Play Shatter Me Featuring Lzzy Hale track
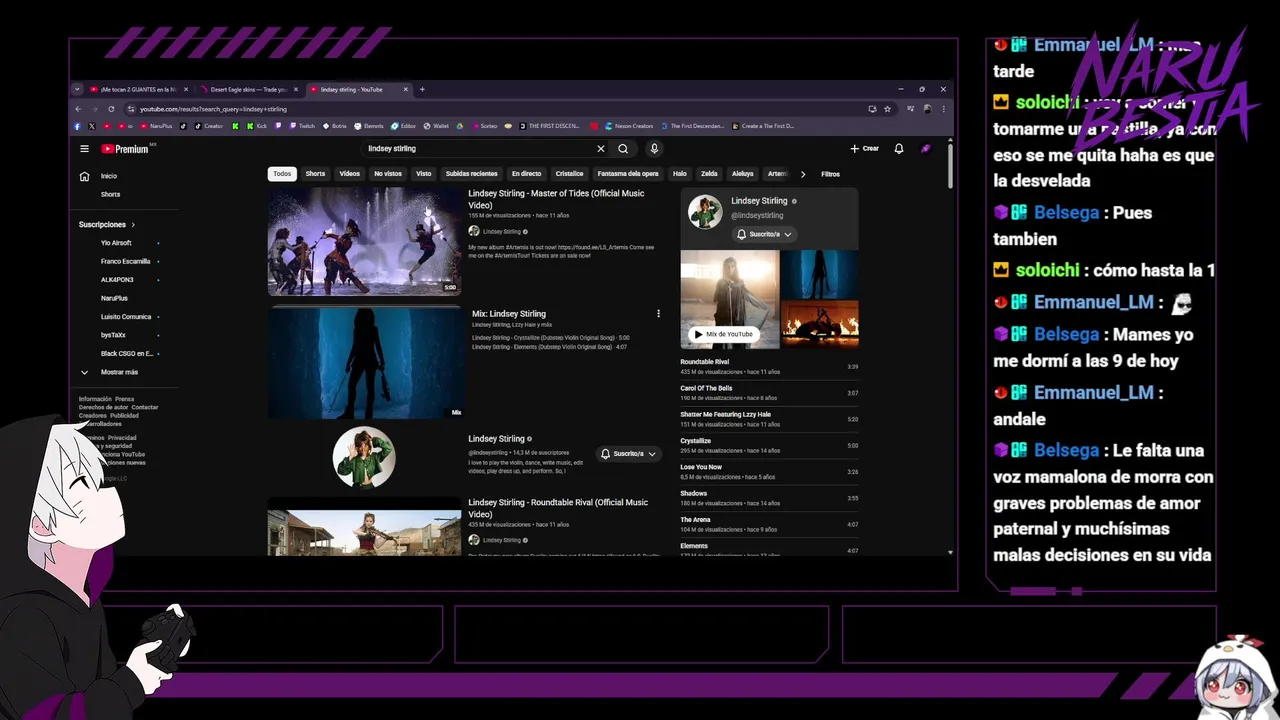The image size is (1280, 720). click(769, 419)
